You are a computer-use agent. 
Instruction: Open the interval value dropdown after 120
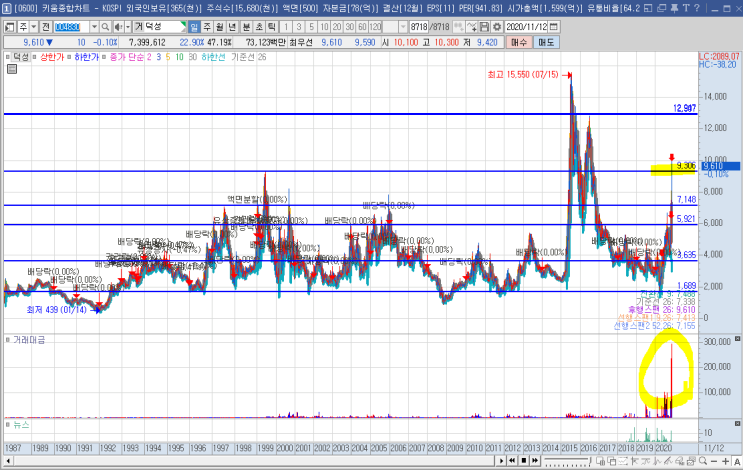[403, 27]
